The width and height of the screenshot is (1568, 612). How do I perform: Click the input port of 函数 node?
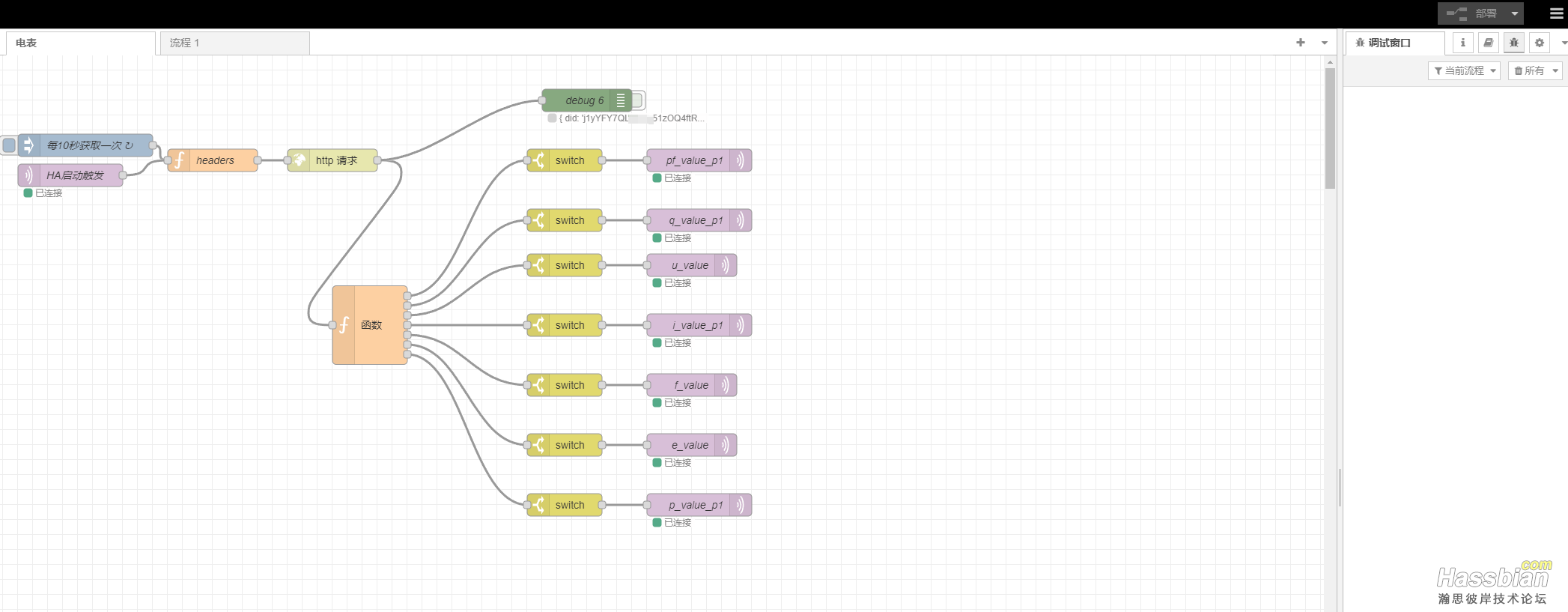click(x=332, y=325)
